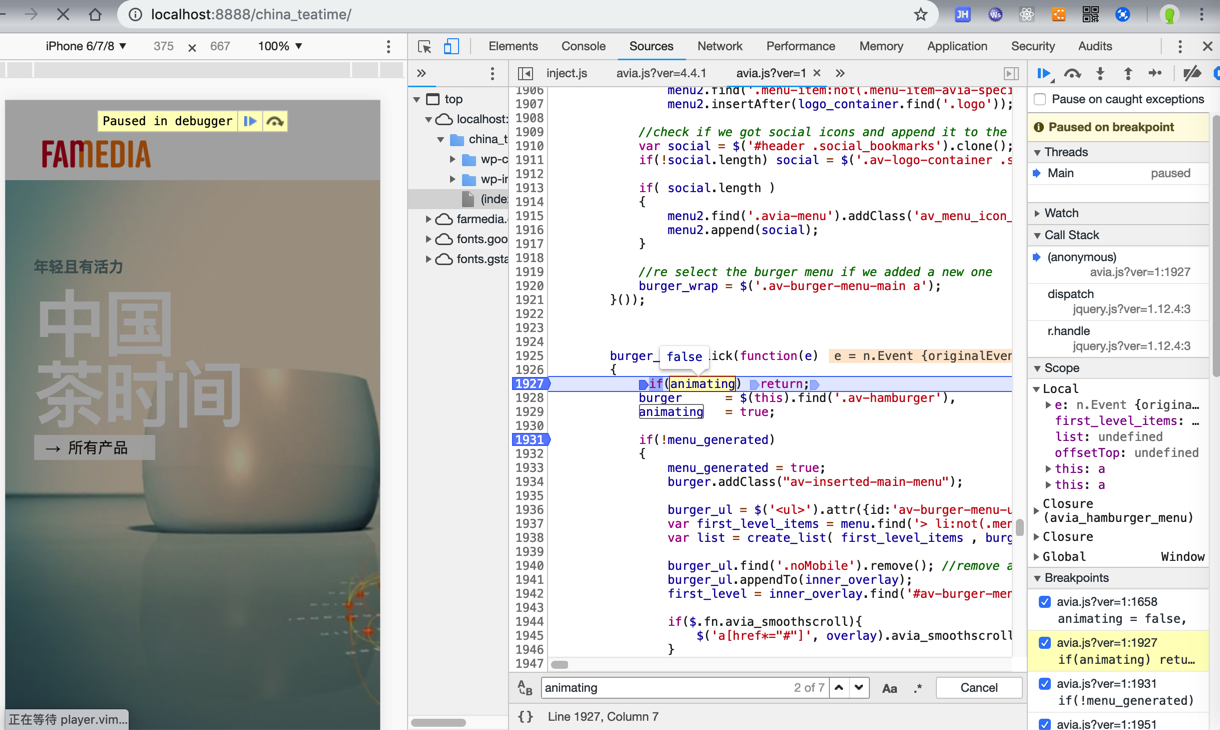Click the Deactivate breakpoints icon
The width and height of the screenshot is (1220, 730).
pos(1191,74)
